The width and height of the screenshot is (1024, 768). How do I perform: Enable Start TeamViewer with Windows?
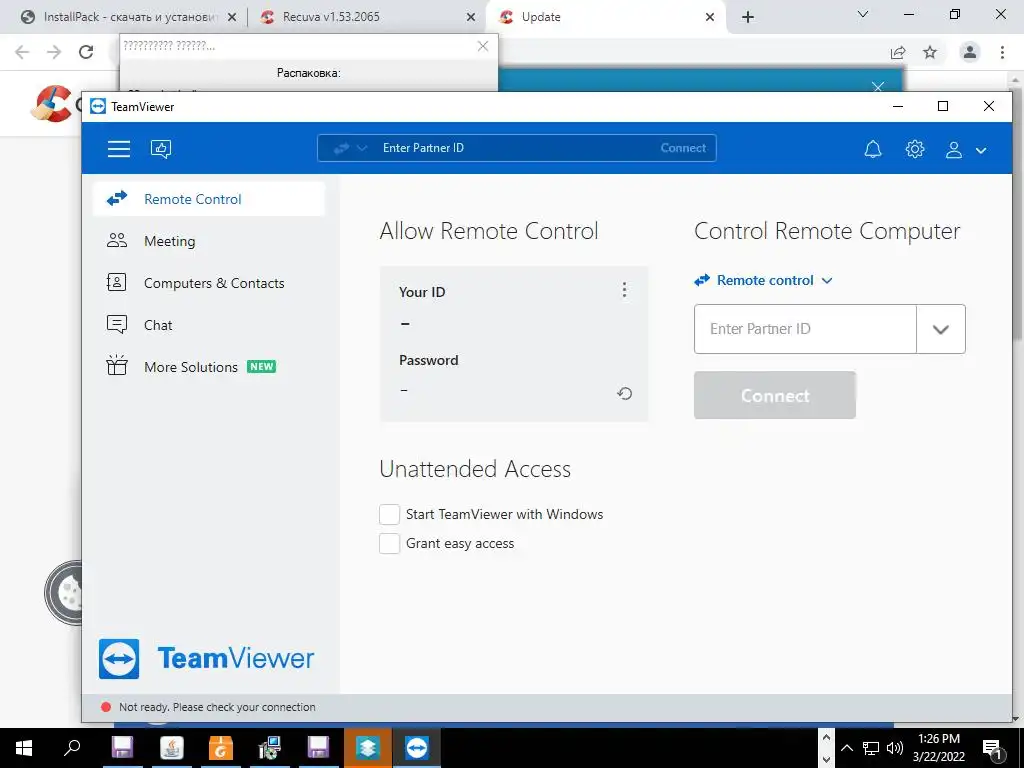(389, 514)
